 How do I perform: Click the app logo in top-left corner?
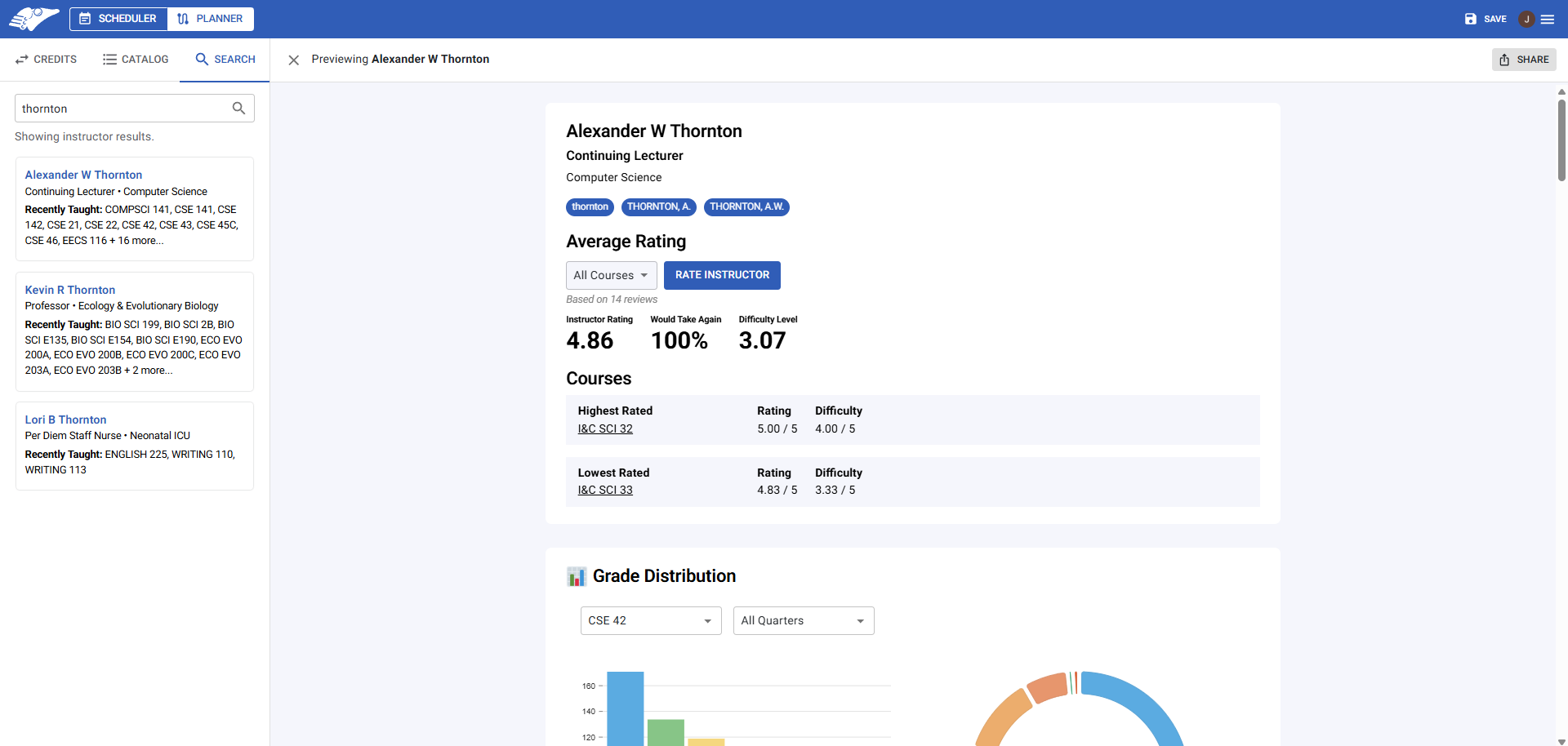point(33,19)
